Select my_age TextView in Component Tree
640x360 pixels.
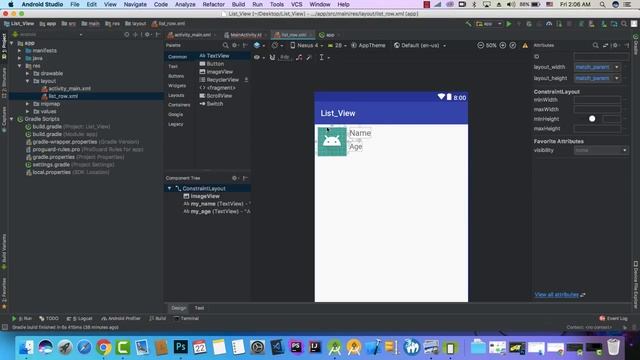(x=217, y=211)
